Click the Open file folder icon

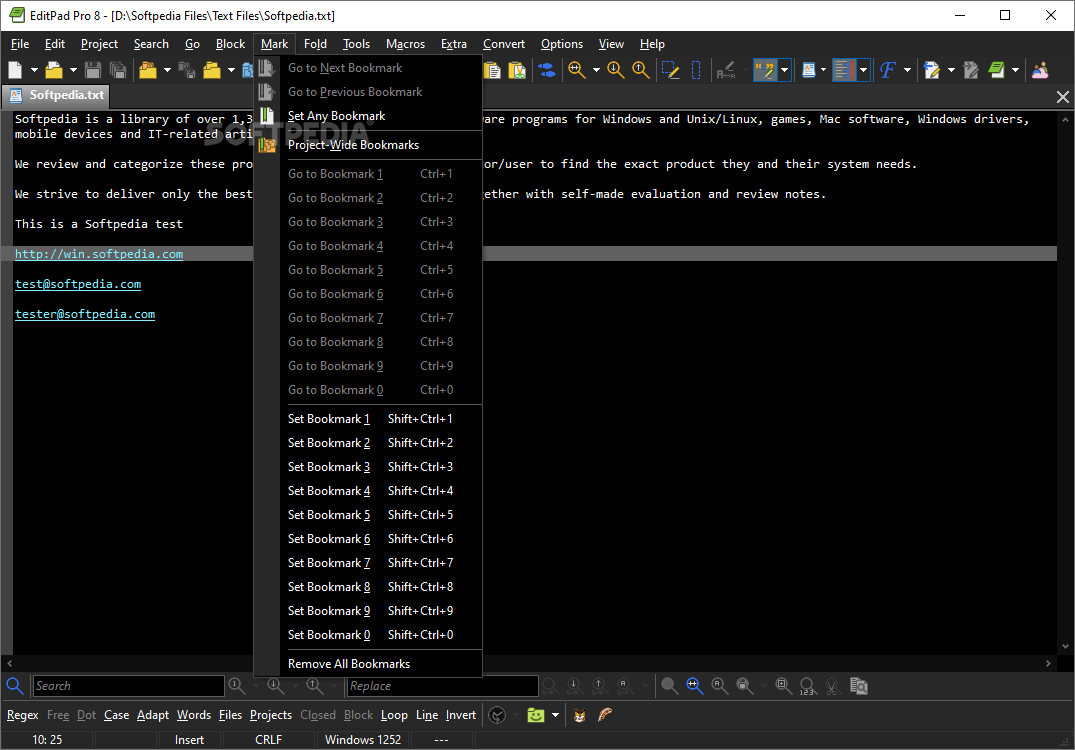53,70
